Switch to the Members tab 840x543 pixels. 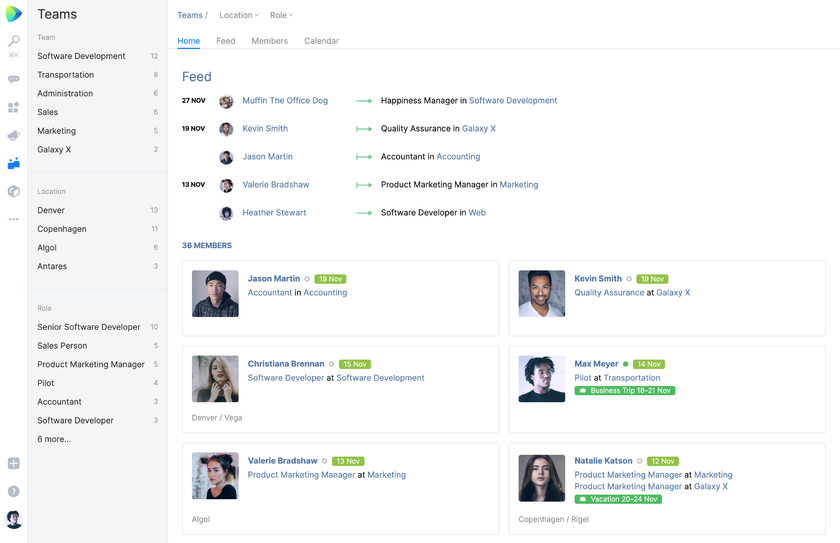click(269, 41)
